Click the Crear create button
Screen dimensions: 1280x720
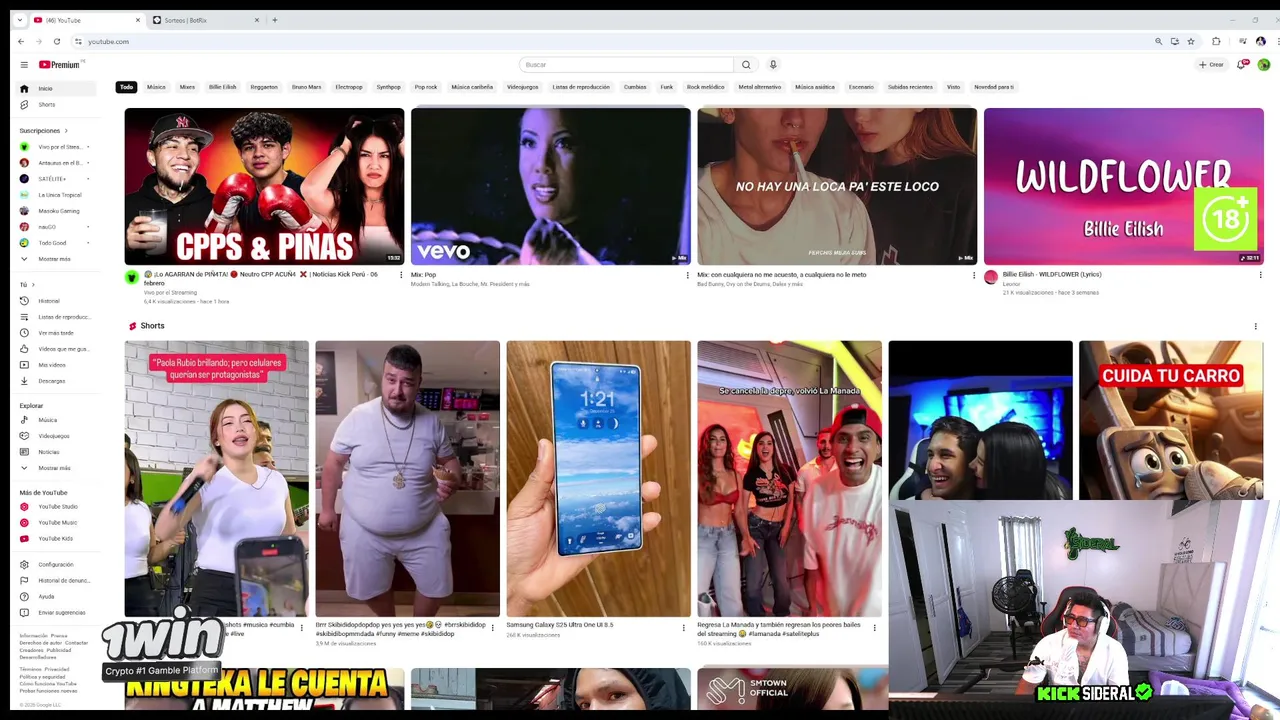pyautogui.click(x=1211, y=64)
